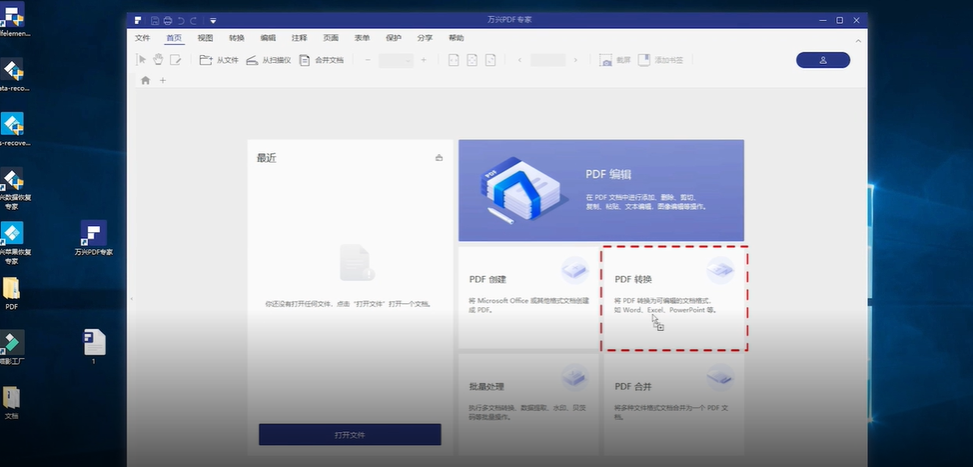Switch to the 表单 tab
The width and height of the screenshot is (973, 467).
click(x=362, y=38)
